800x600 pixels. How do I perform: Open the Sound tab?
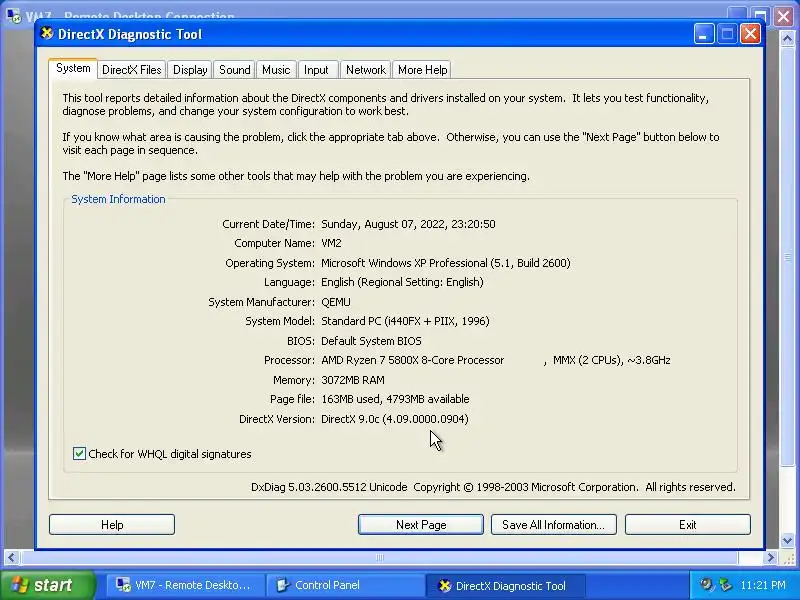pyautogui.click(x=235, y=70)
